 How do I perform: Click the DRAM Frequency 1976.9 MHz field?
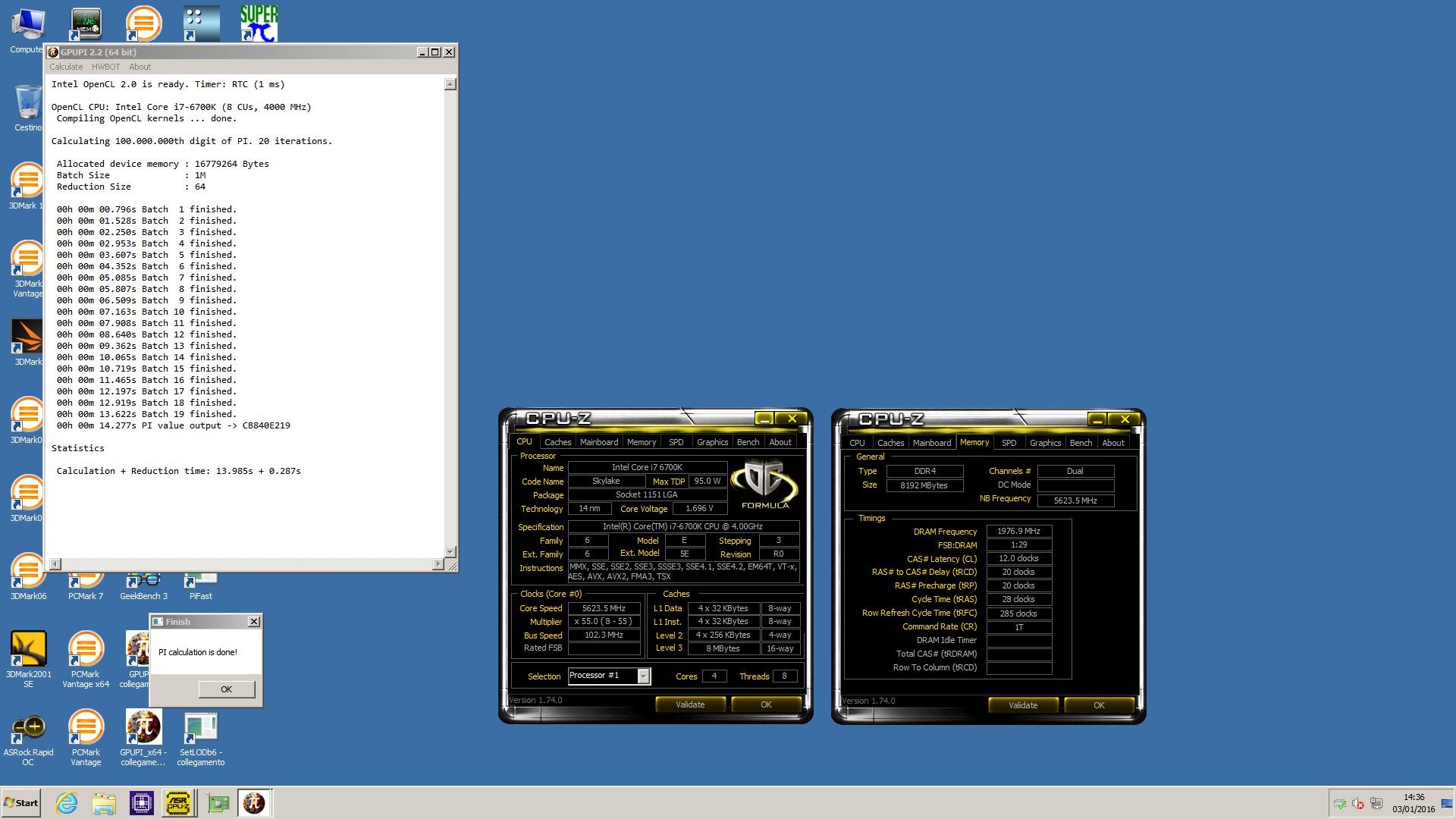click(x=1018, y=532)
